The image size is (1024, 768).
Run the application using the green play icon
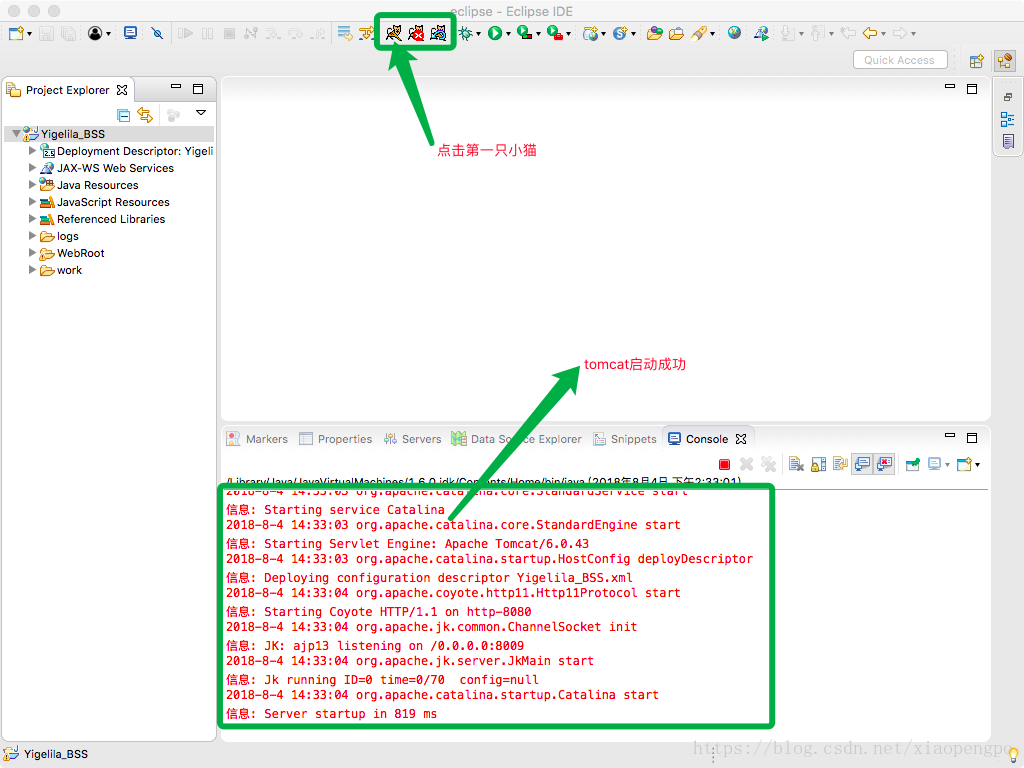pyautogui.click(x=495, y=31)
